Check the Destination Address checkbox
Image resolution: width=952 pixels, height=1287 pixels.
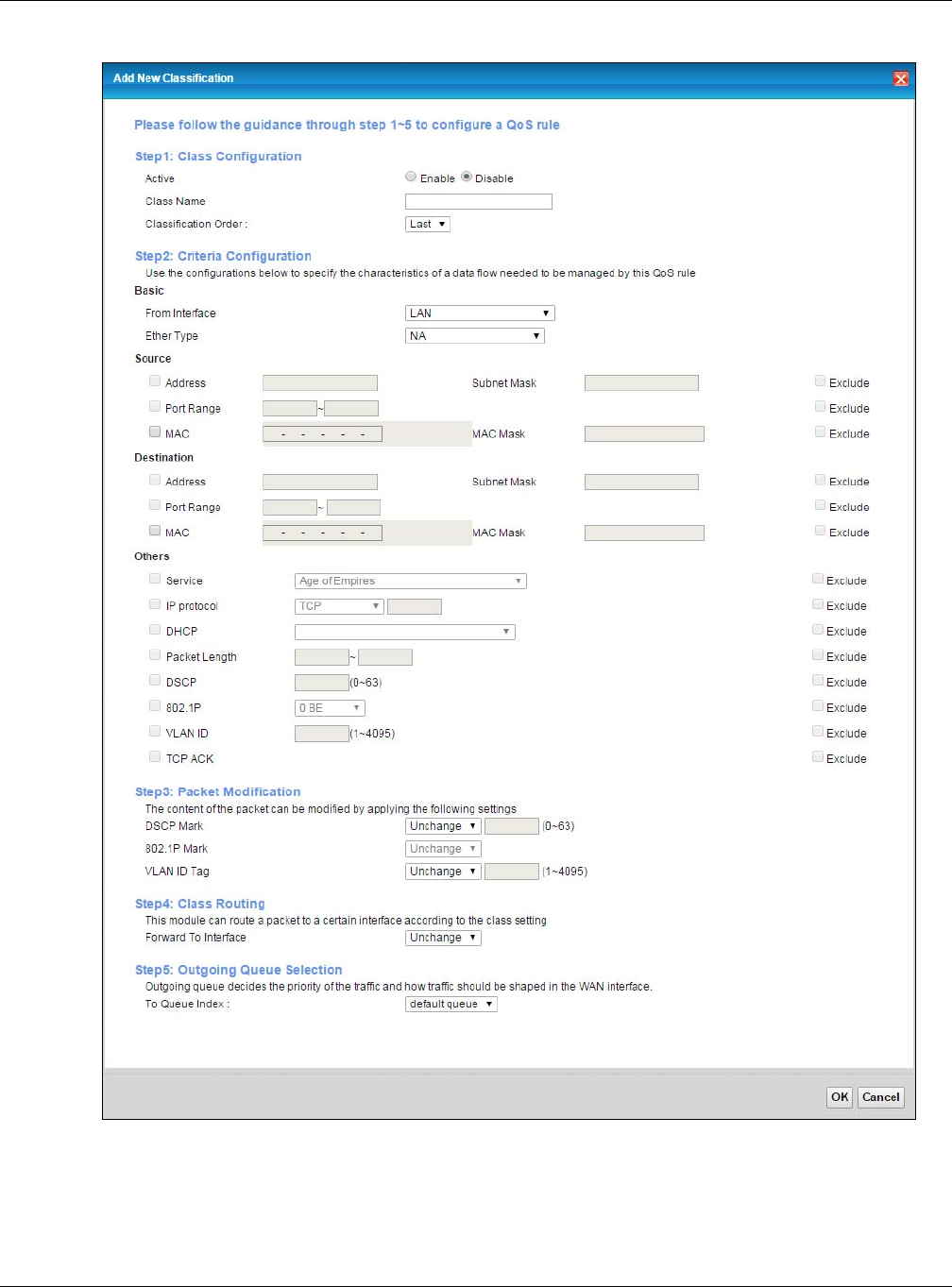(155, 480)
